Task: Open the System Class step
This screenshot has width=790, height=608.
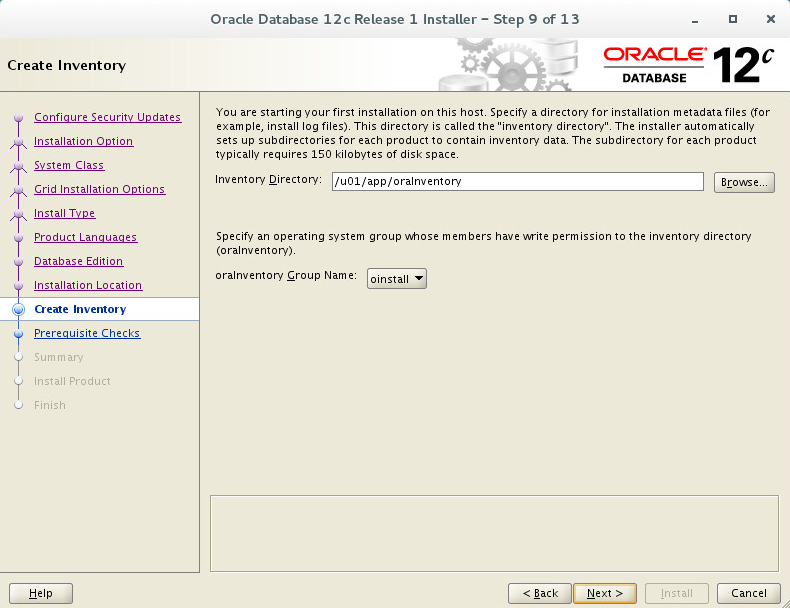Action: tap(69, 165)
